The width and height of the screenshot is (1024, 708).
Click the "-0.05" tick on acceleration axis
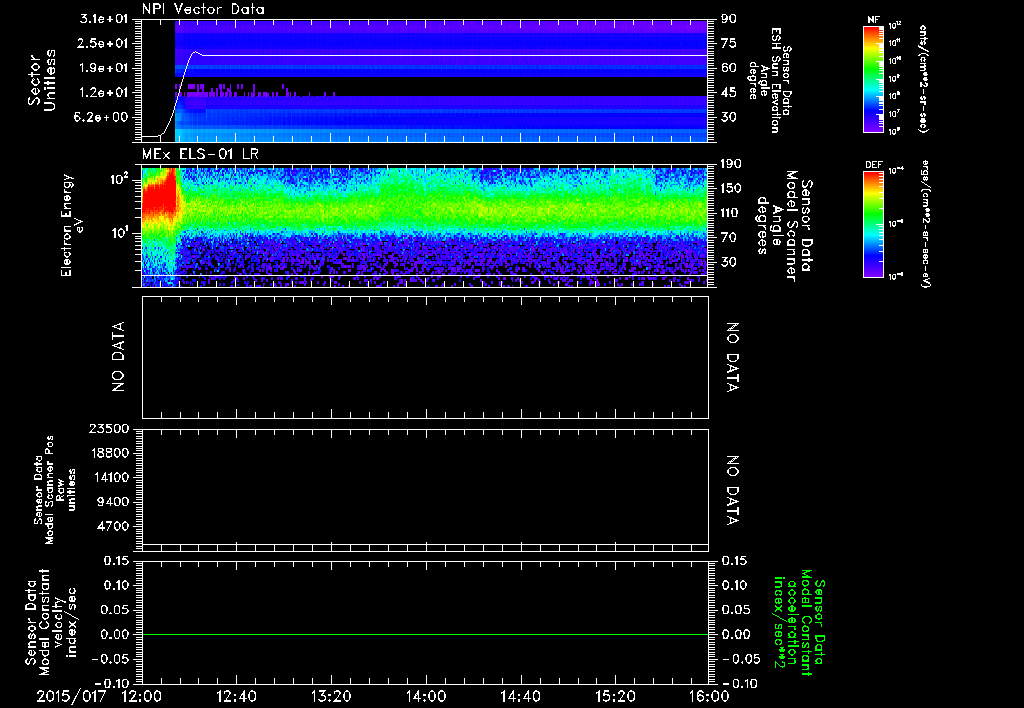tap(741, 659)
